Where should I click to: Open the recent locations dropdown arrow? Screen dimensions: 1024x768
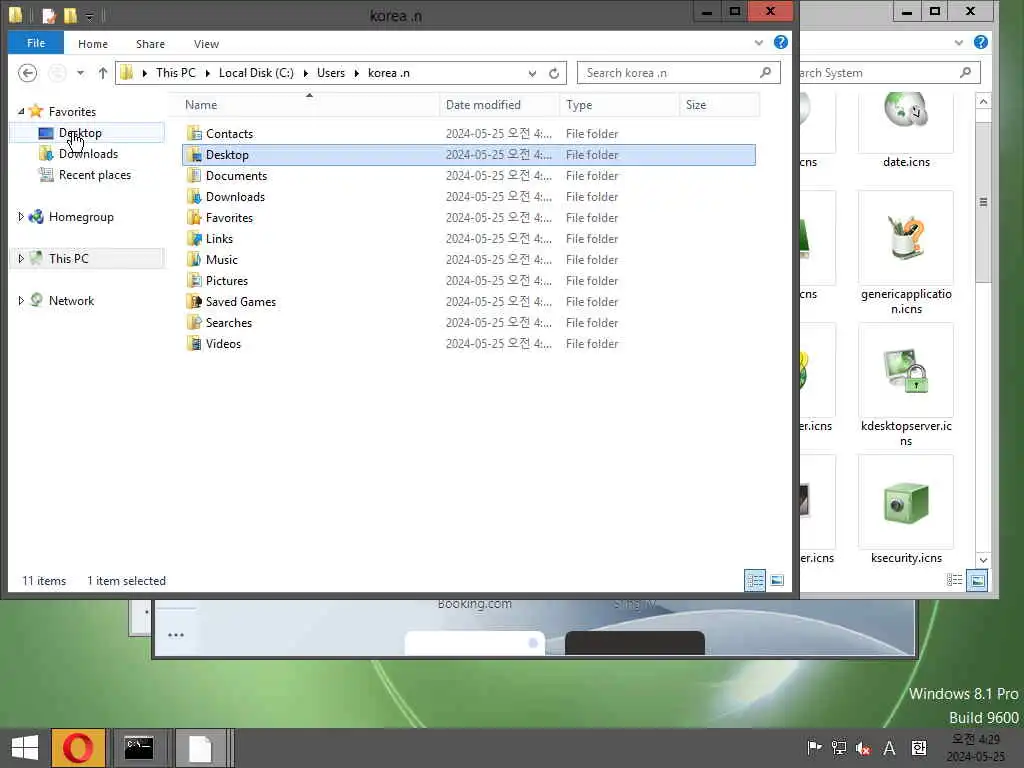click(80, 73)
